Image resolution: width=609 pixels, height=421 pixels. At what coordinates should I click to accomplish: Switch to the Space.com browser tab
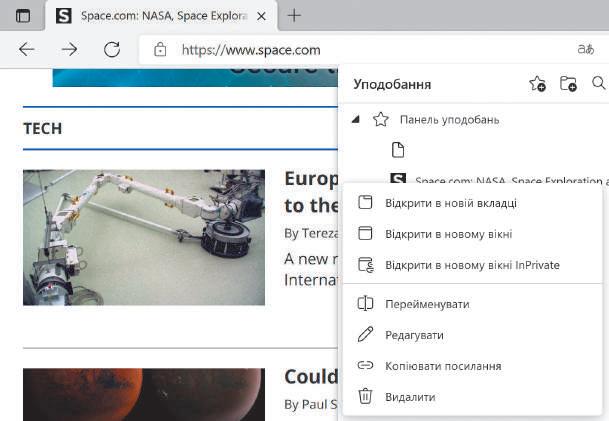pos(162,16)
